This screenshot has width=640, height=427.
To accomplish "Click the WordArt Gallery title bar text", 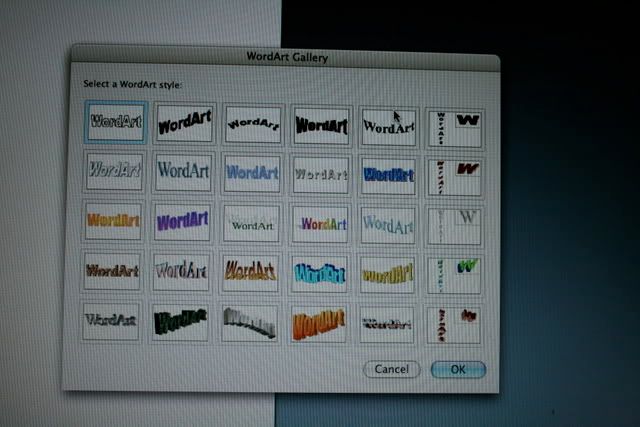I will pyautogui.click(x=287, y=57).
